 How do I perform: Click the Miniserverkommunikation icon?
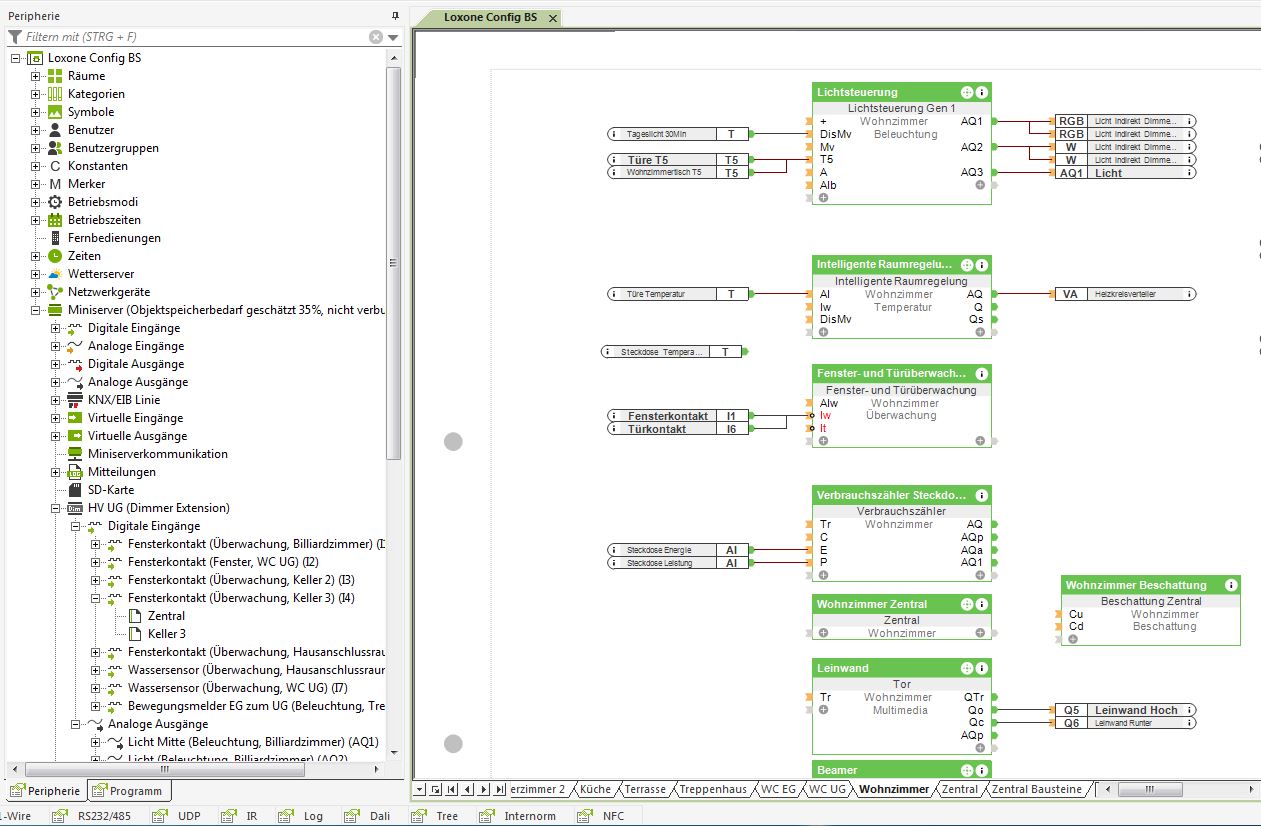[x=75, y=454]
